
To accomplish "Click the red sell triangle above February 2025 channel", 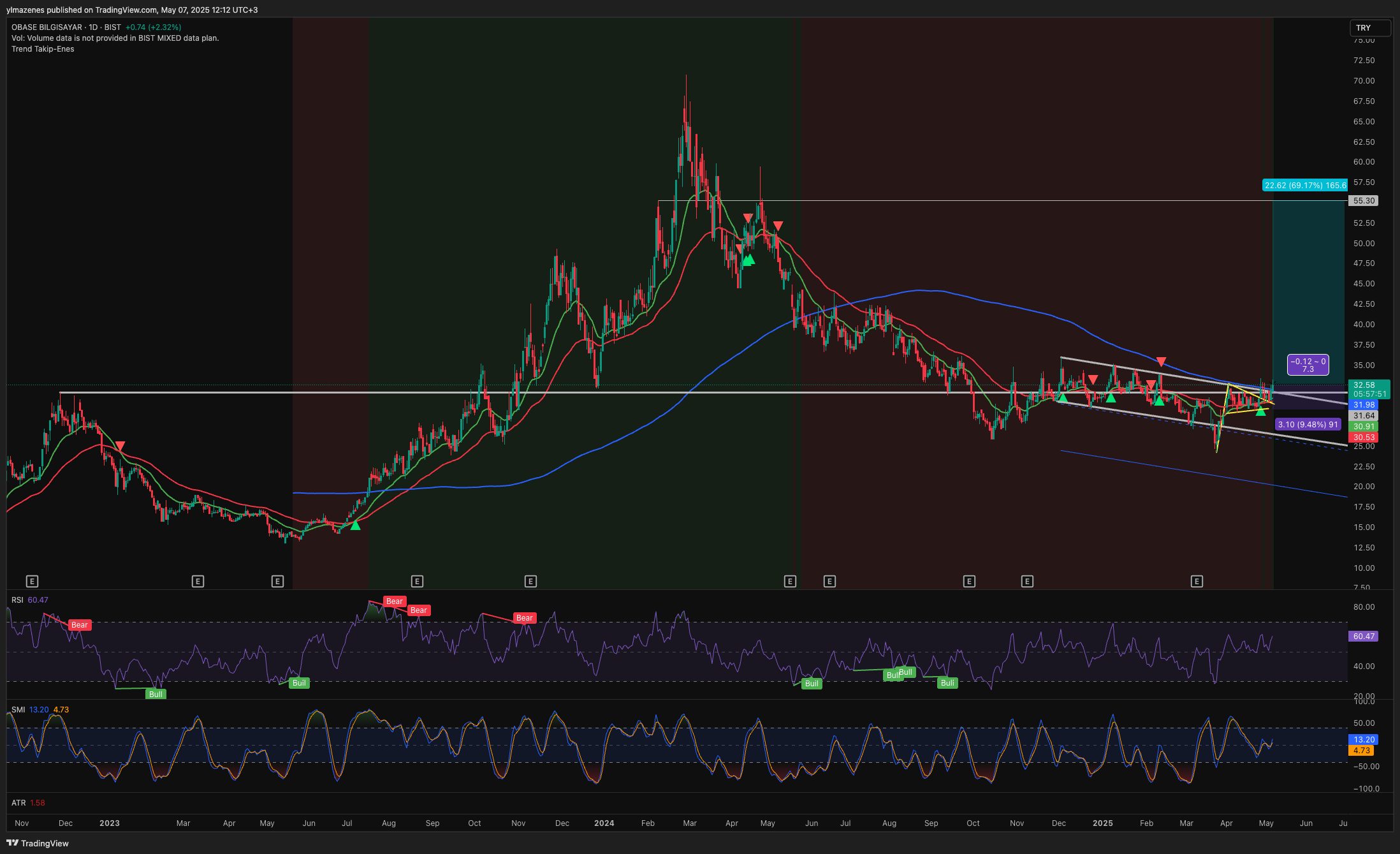I will [x=1161, y=362].
